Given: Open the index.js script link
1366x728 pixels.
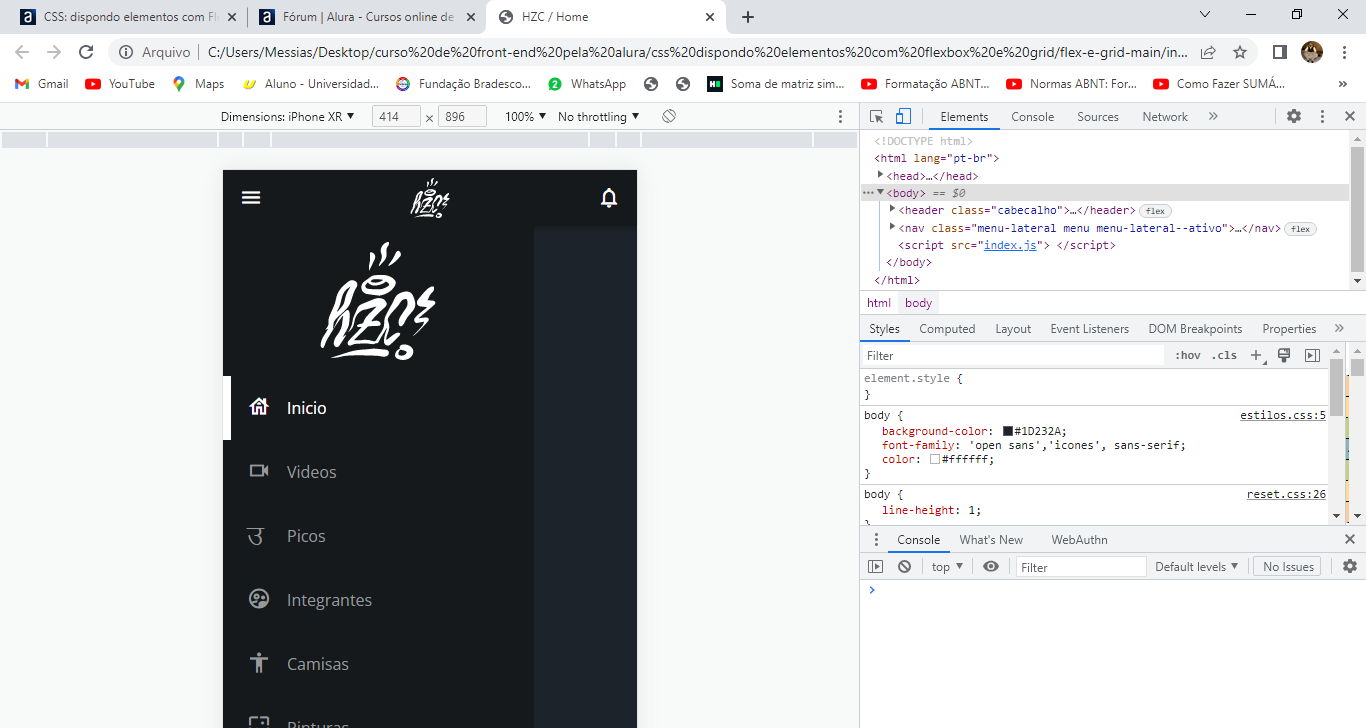Looking at the screenshot, I should click(x=1012, y=245).
